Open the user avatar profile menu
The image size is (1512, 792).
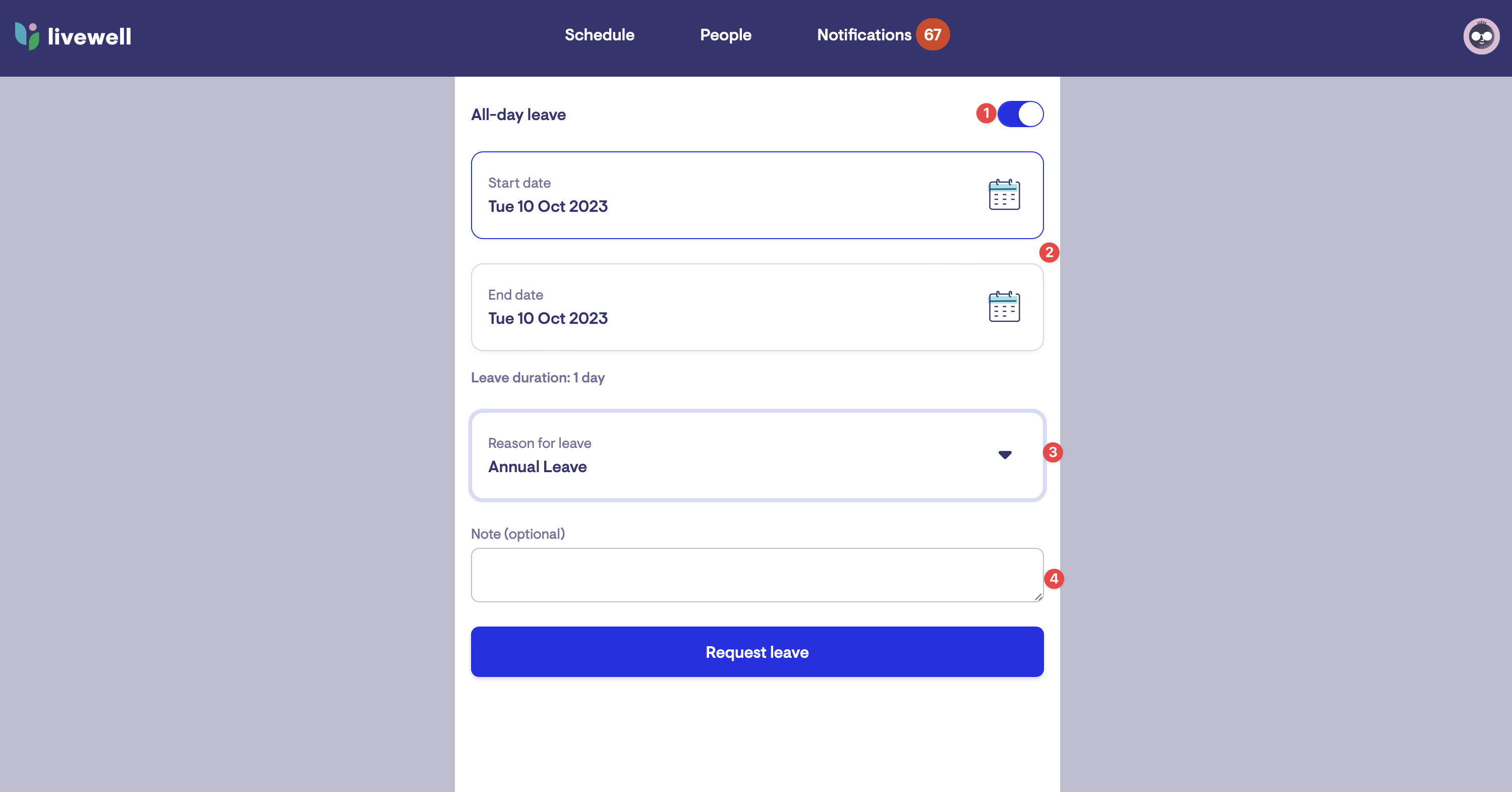[1480, 36]
